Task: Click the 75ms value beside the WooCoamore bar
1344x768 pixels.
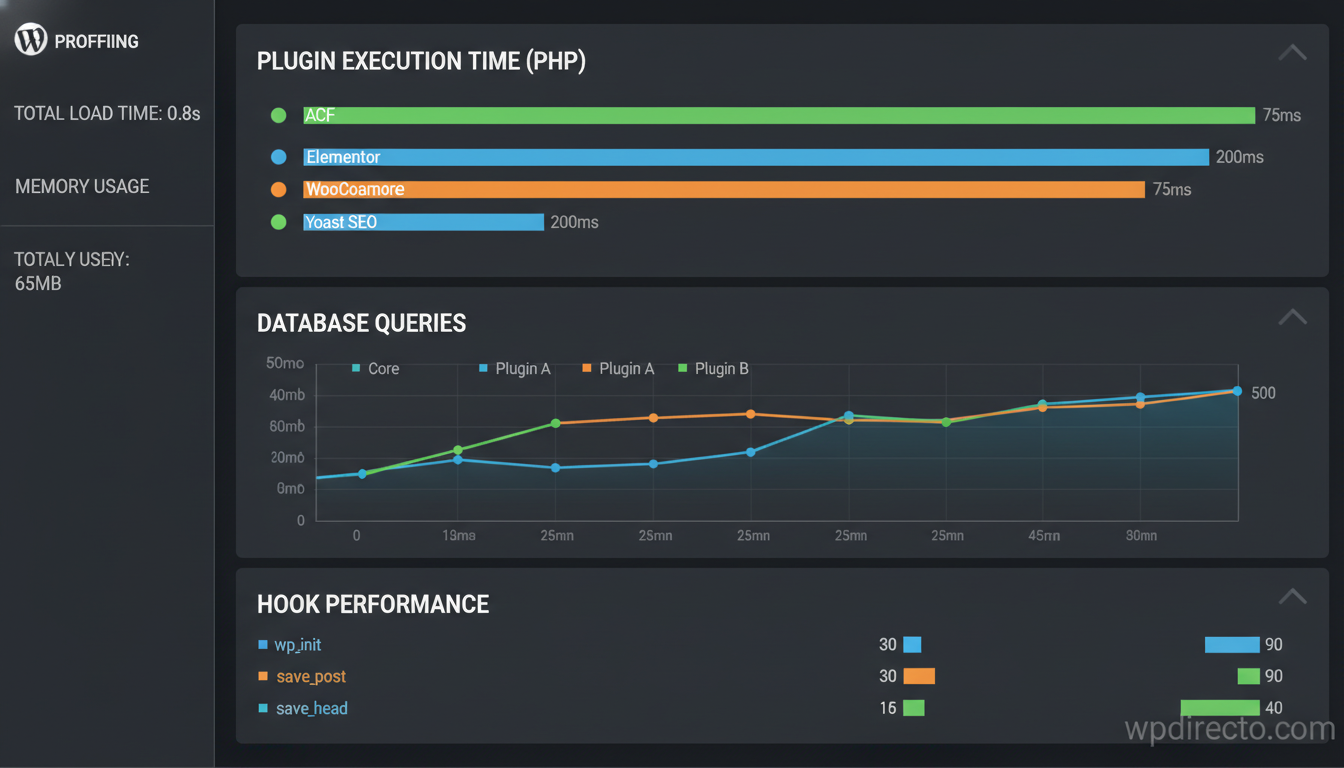Action: tap(1172, 189)
